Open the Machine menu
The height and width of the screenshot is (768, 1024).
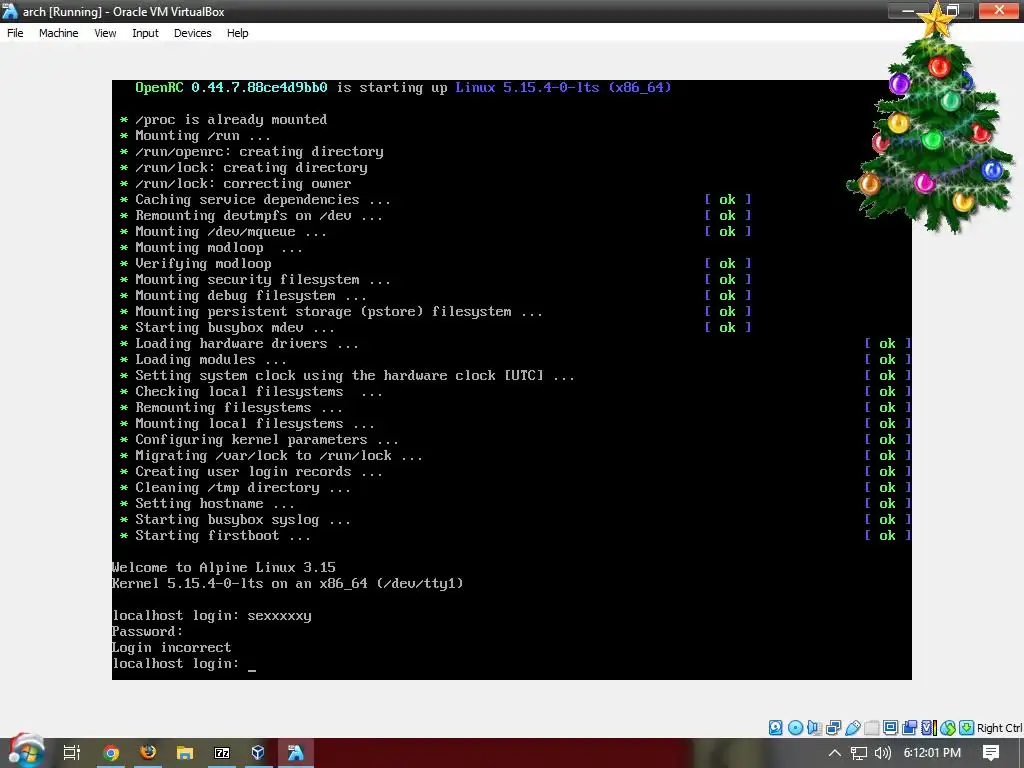(58, 33)
